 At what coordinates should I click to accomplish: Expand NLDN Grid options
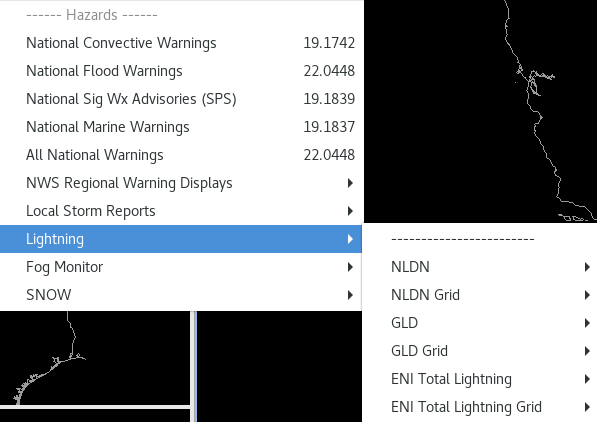tap(480, 295)
